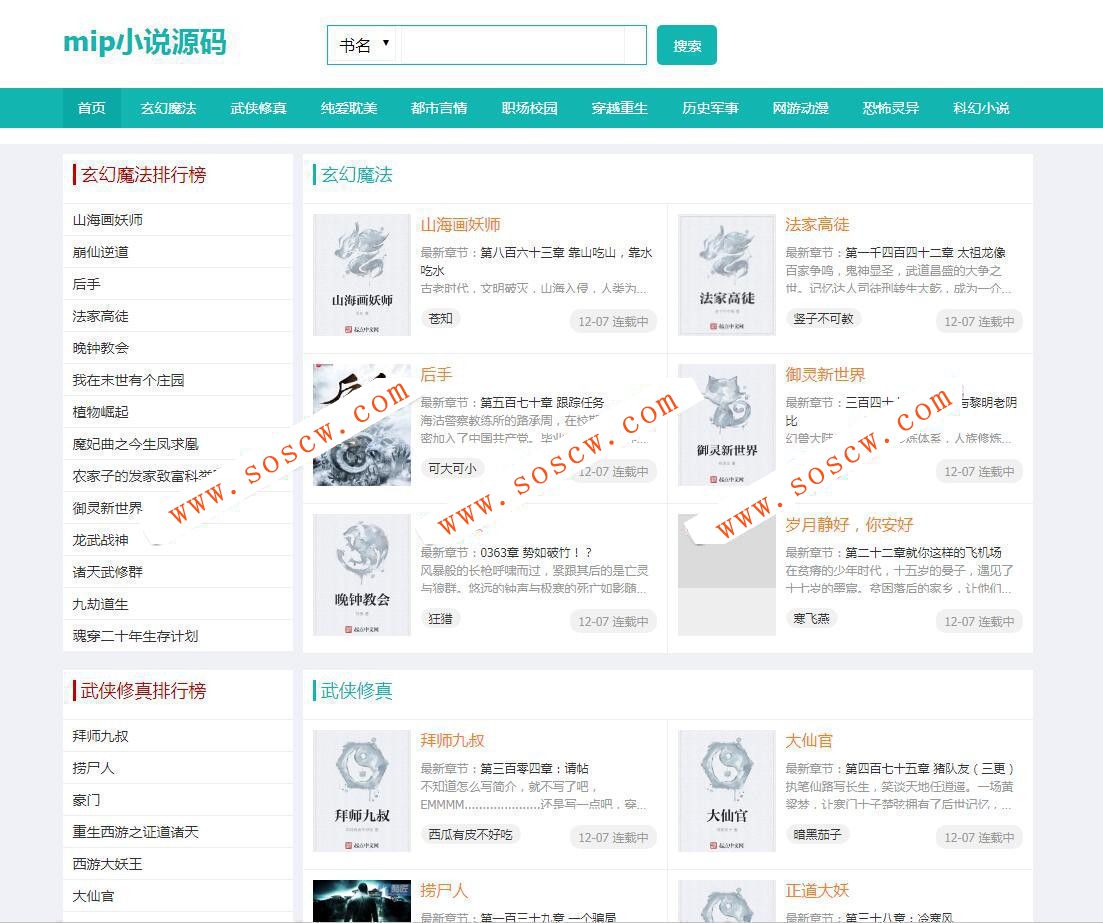Open the 纯爱耽美 nav category

tap(349, 108)
